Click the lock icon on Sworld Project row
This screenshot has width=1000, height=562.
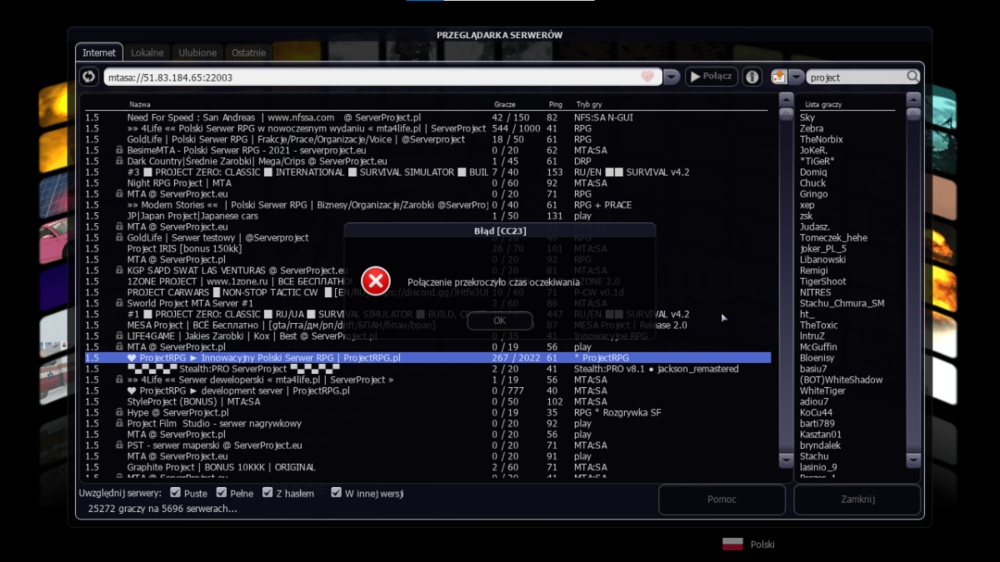[x=119, y=303]
